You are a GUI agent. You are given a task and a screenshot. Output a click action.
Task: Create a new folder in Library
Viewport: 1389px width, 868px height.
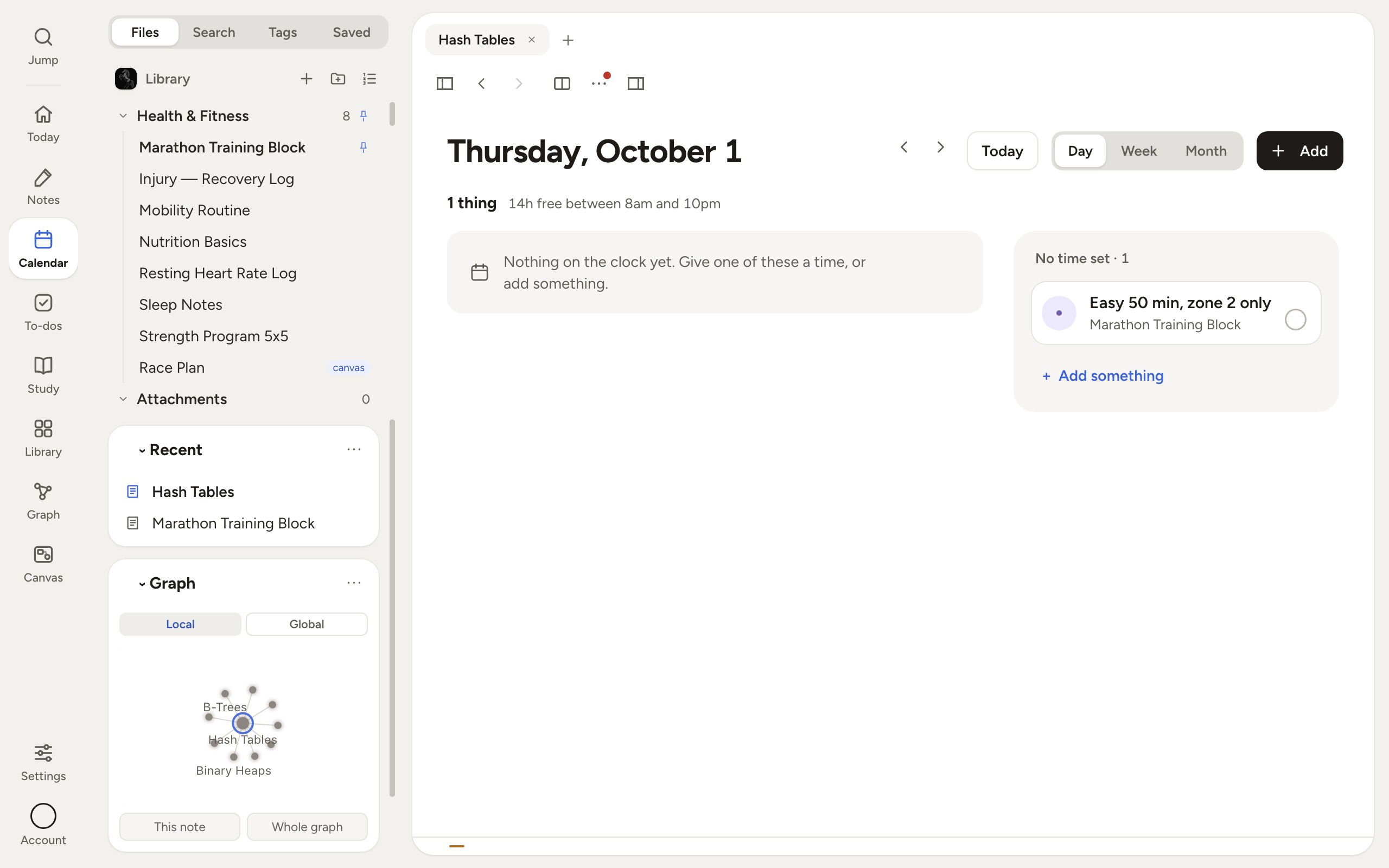[338, 79]
